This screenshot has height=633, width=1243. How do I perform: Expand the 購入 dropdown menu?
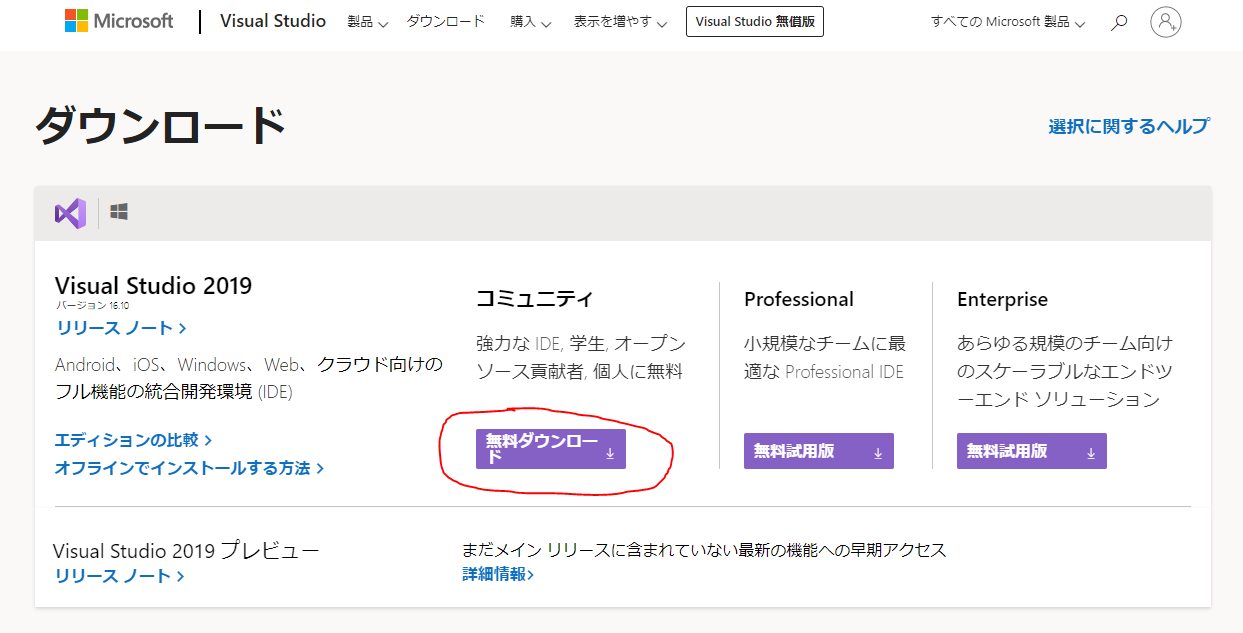click(x=530, y=22)
